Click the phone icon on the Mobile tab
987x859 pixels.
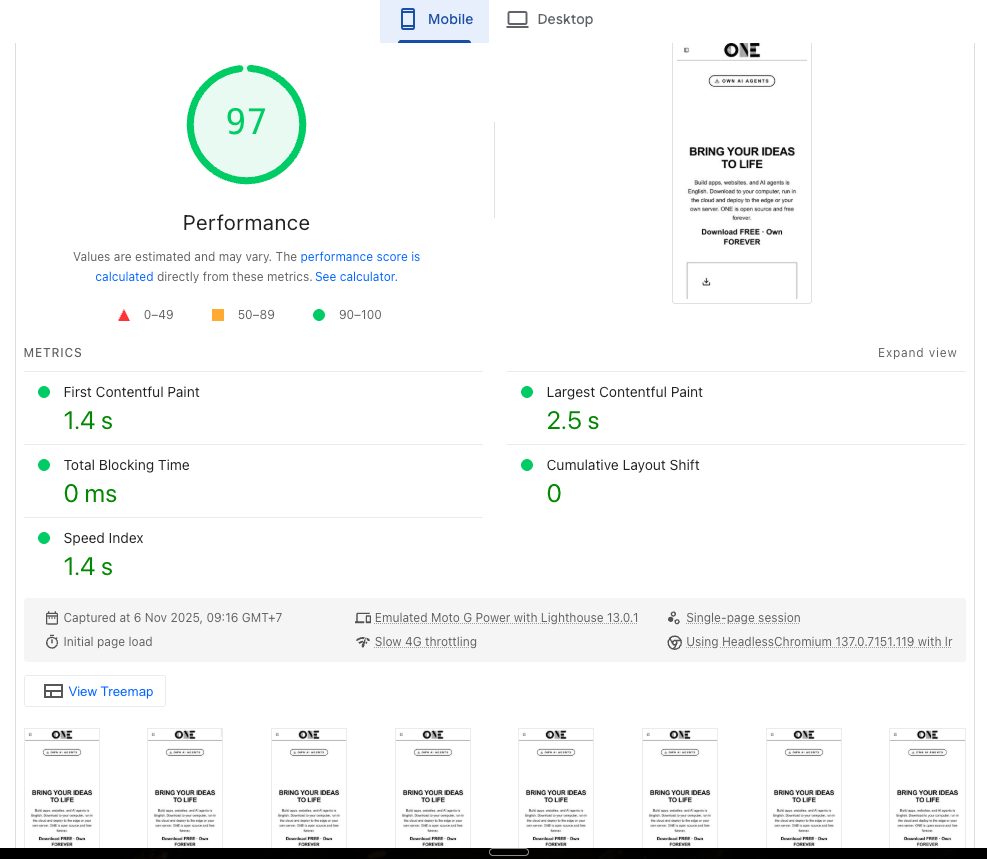coord(408,18)
